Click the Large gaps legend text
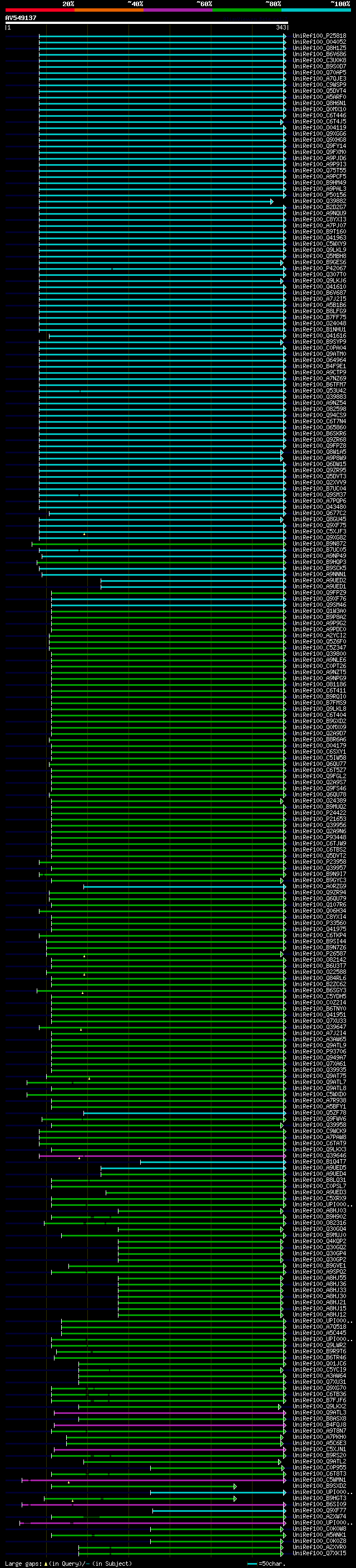 click(68, 1563)
